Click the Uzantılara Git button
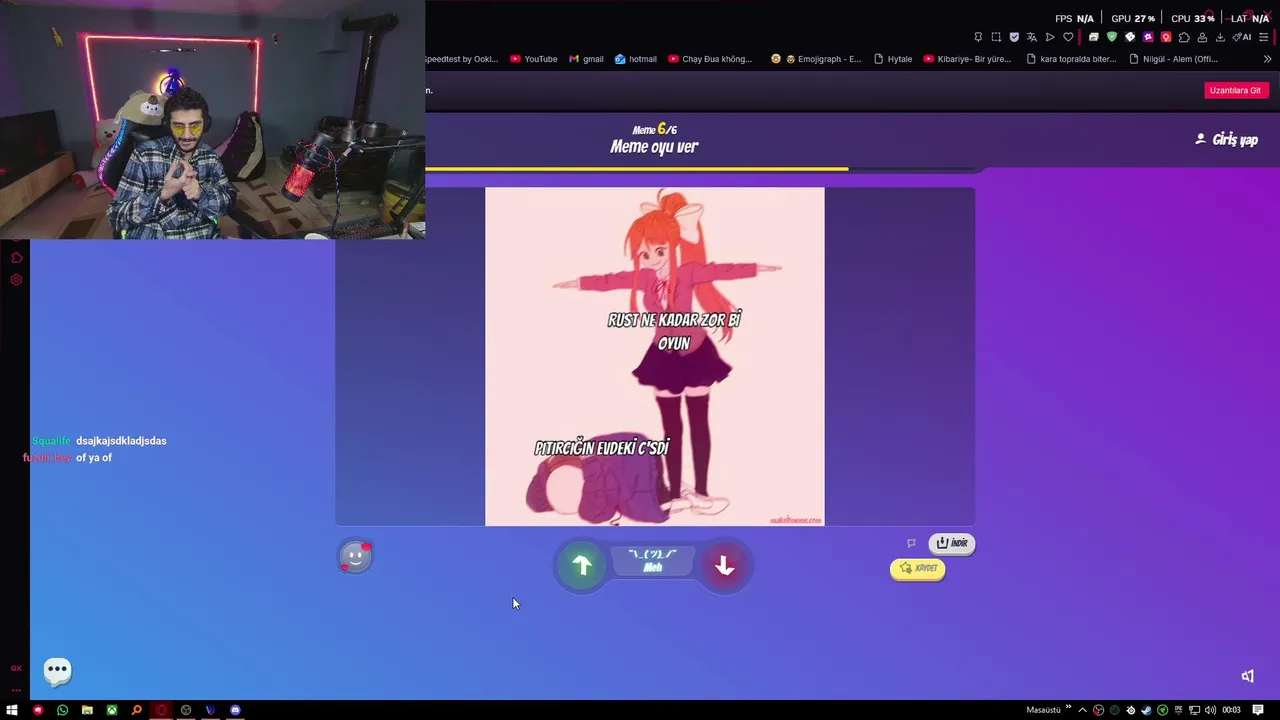1280x720 pixels. tap(1235, 90)
